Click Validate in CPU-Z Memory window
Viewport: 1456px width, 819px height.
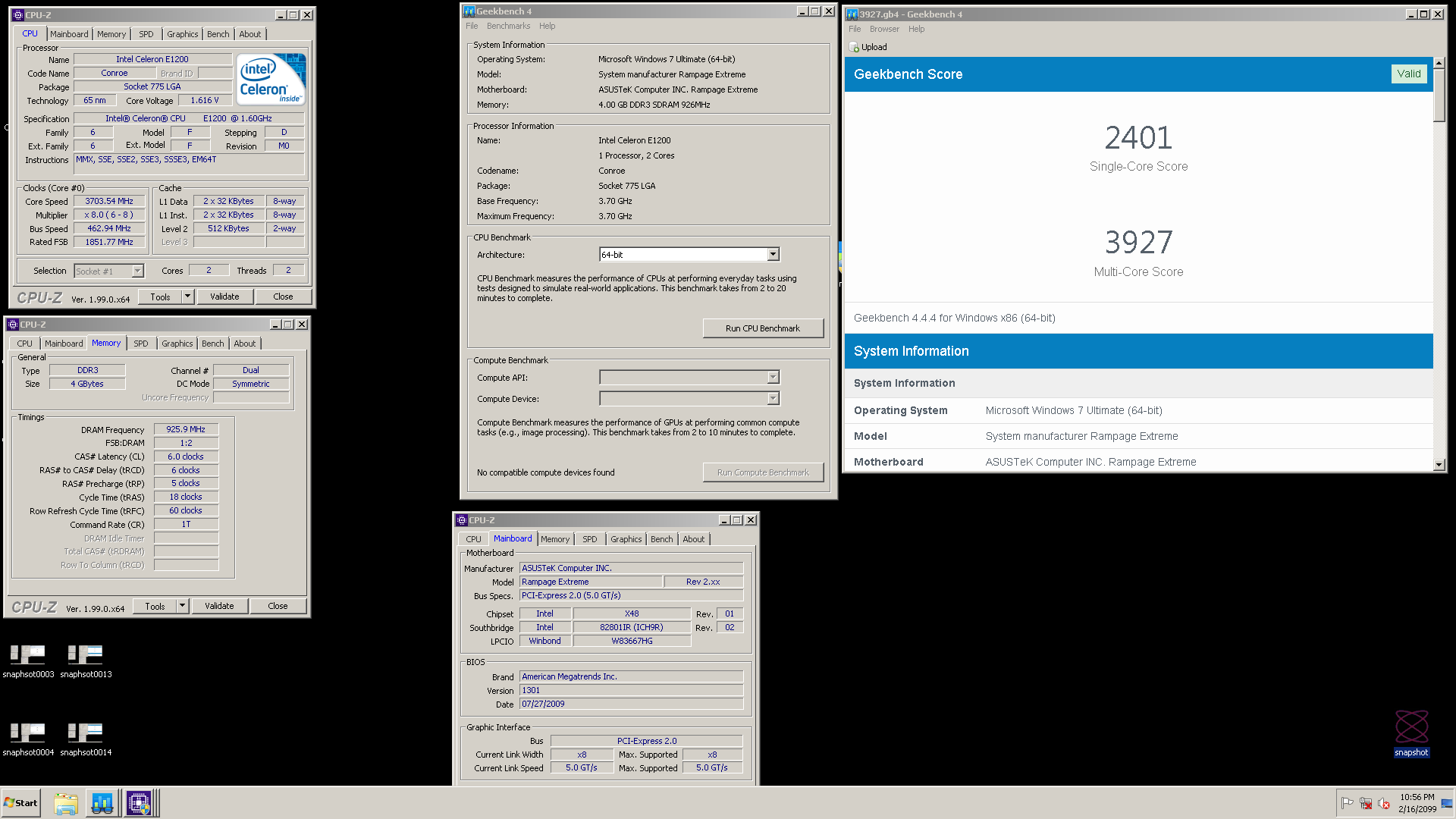point(219,606)
